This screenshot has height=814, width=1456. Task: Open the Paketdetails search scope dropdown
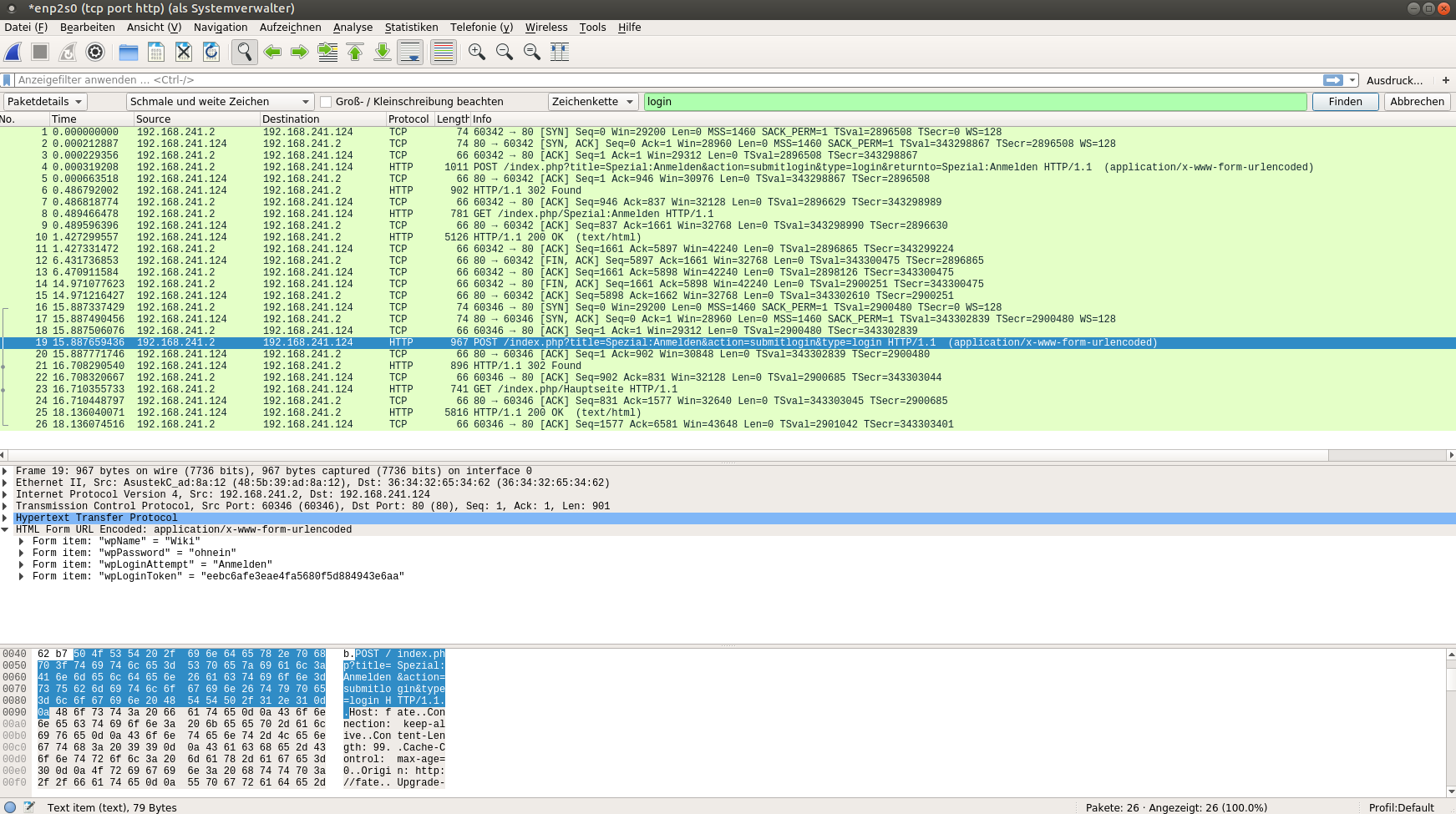[44, 102]
